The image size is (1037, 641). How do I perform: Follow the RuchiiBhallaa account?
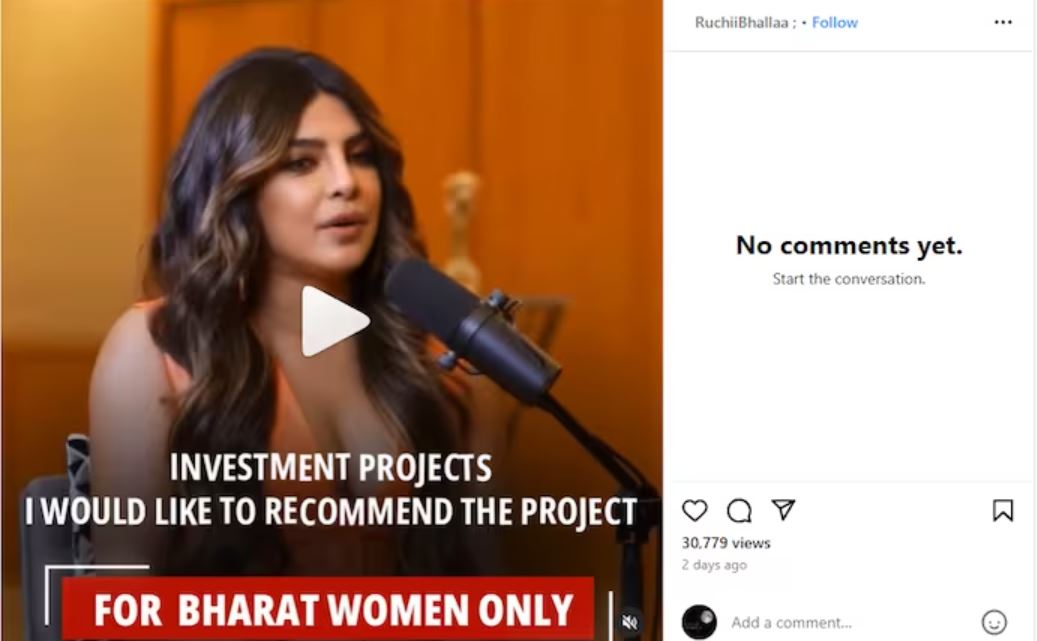[x=835, y=22]
